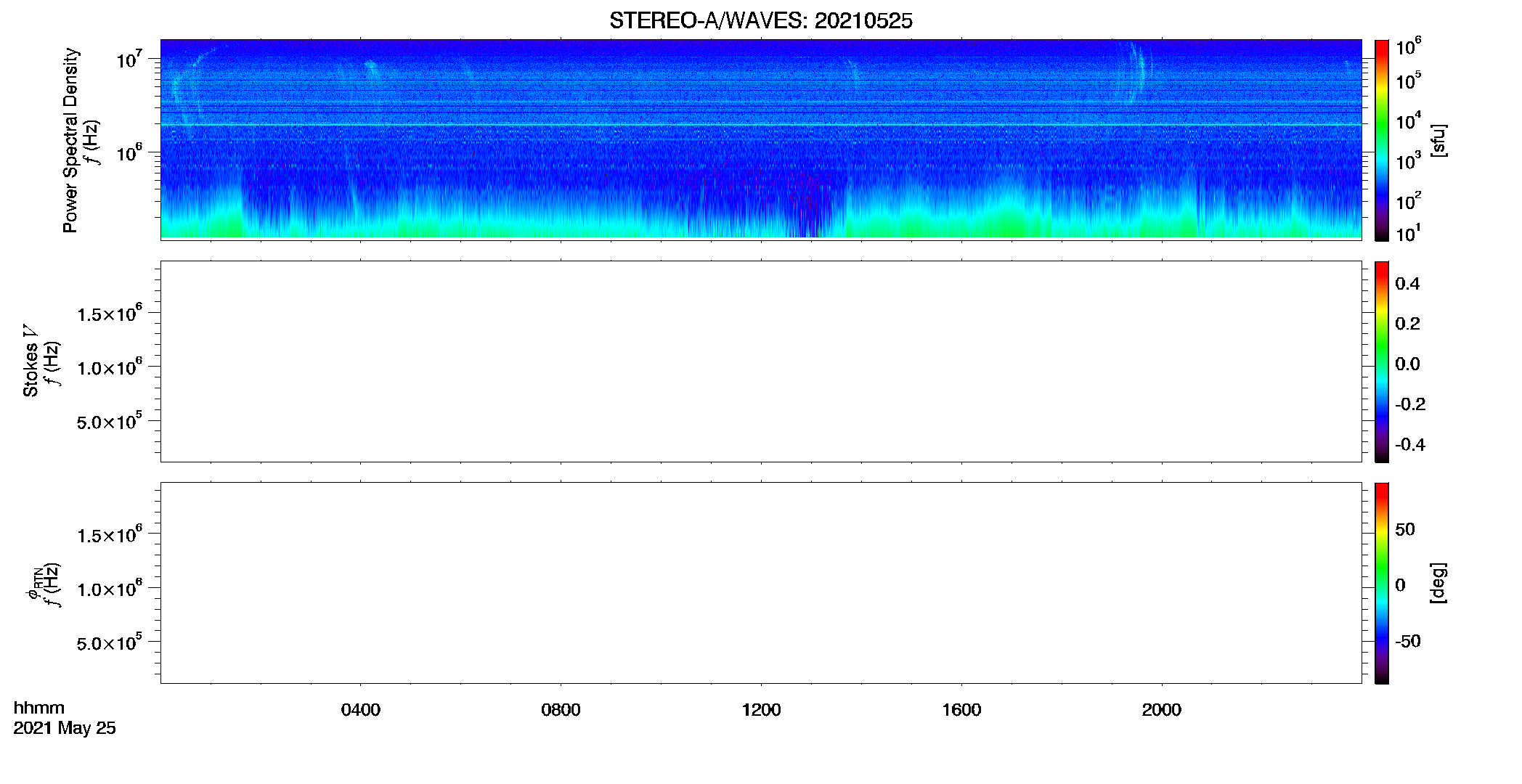Click the Stokes V color bar scale
Viewport: 1522px width, 784px height.
[x=1381, y=362]
